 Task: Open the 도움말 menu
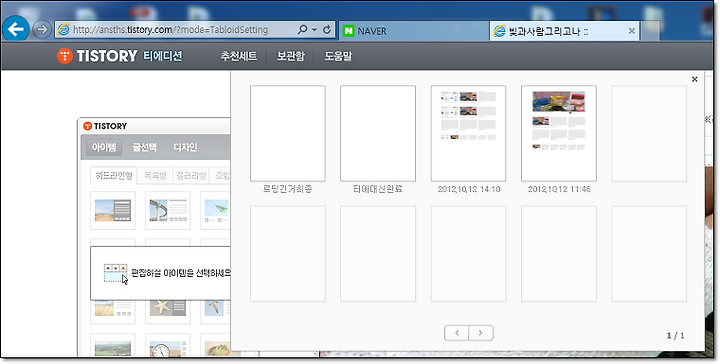click(338, 56)
